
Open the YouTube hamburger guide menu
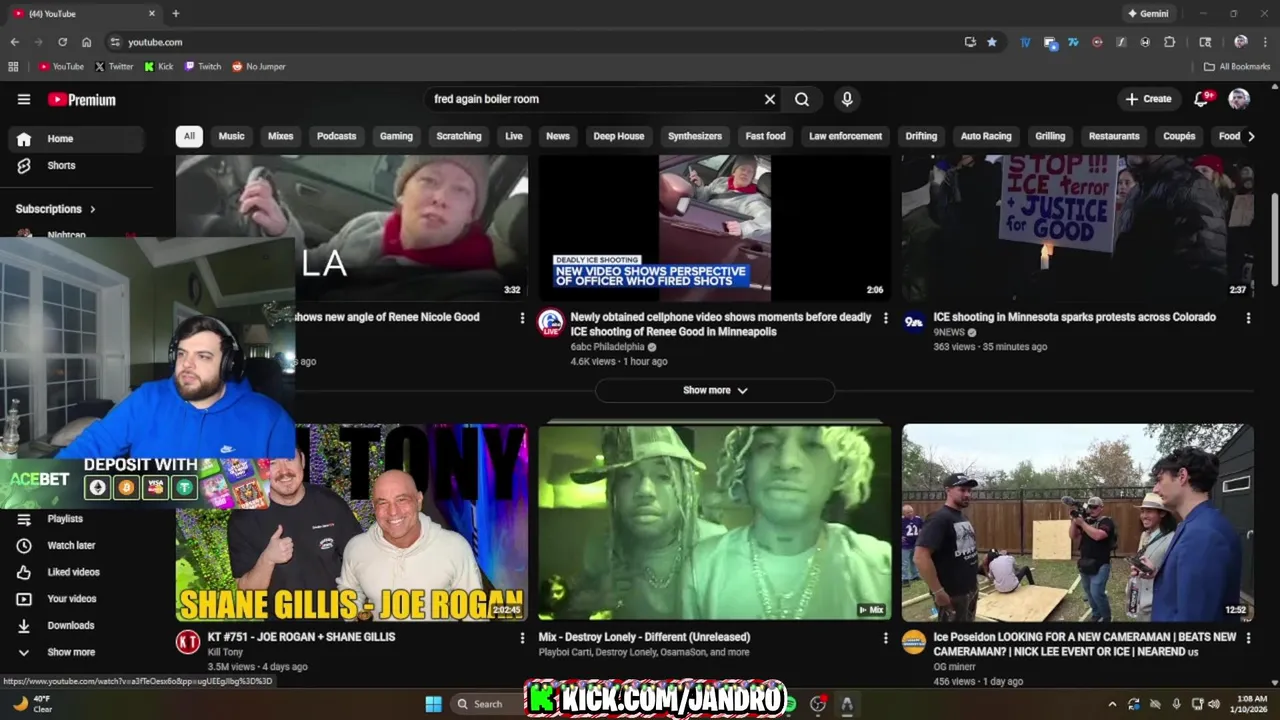(x=24, y=99)
